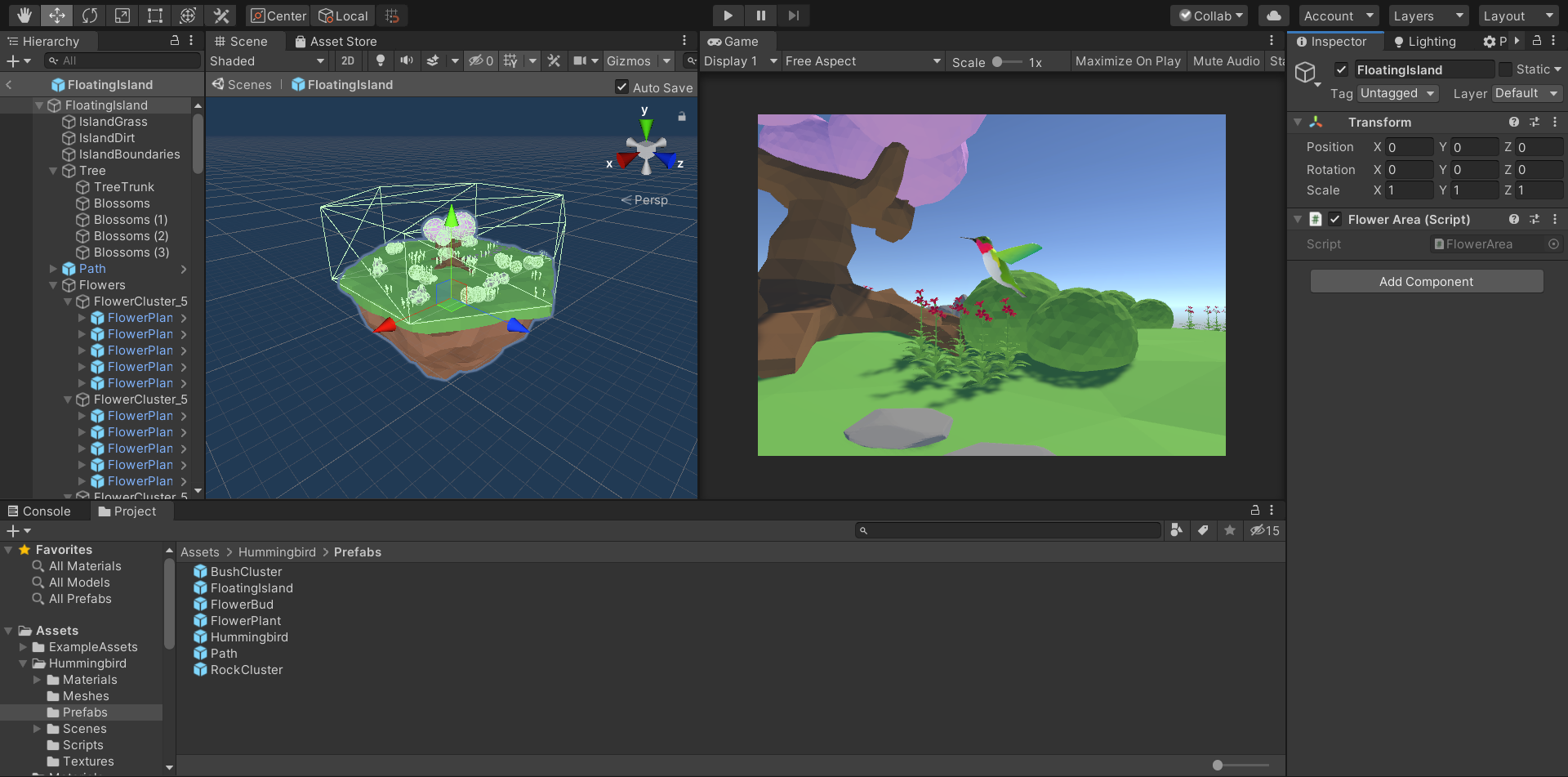Screen dimensions: 1568x777
Task: Toggle scene audio speaker icon
Action: (x=406, y=60)
